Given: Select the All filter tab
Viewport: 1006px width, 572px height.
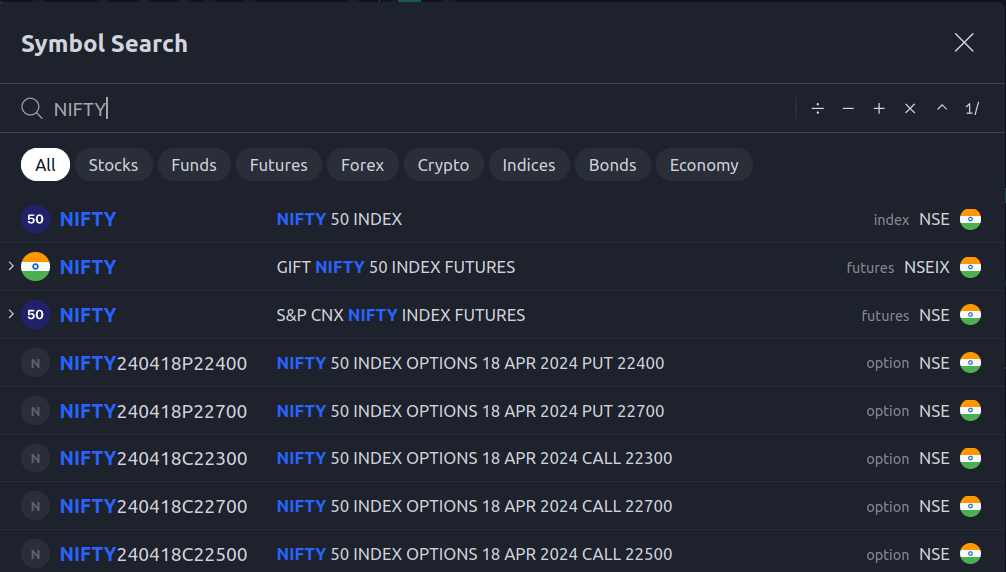Looking at the screenshot, I should click(45, 165).
